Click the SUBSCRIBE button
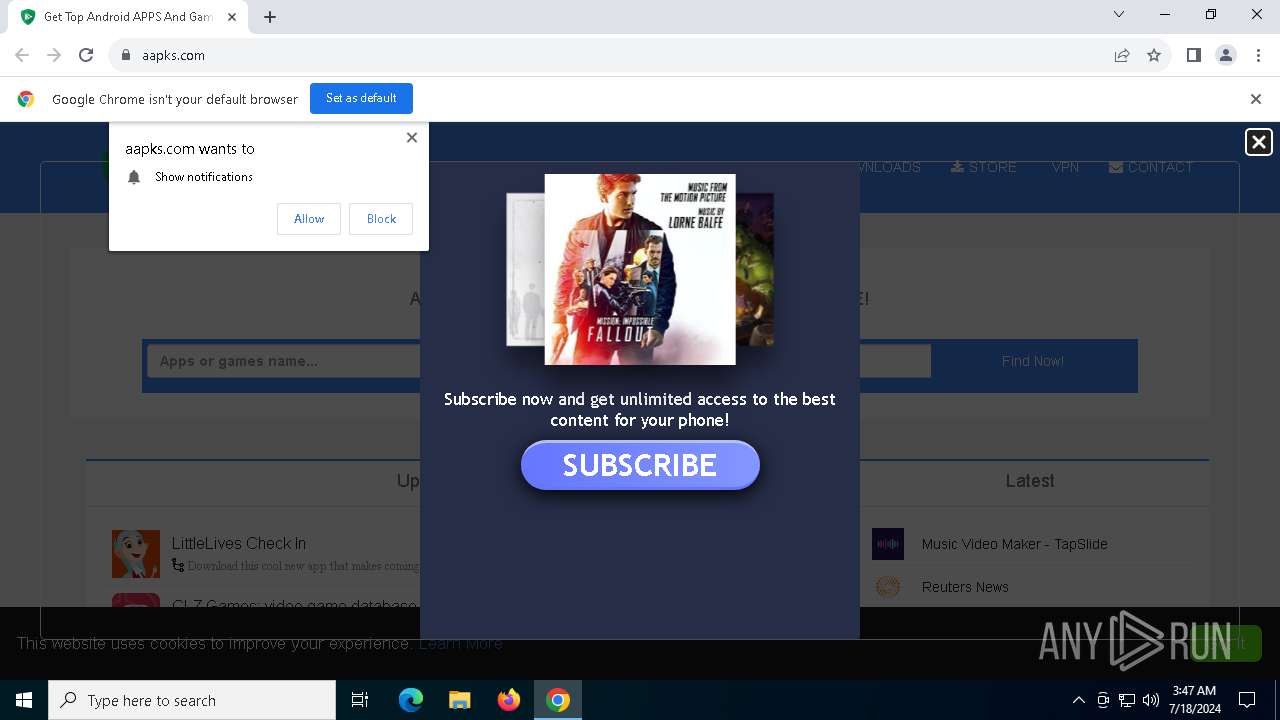The height and width of the screenshot is (720, 1280). tap(640, 465)
